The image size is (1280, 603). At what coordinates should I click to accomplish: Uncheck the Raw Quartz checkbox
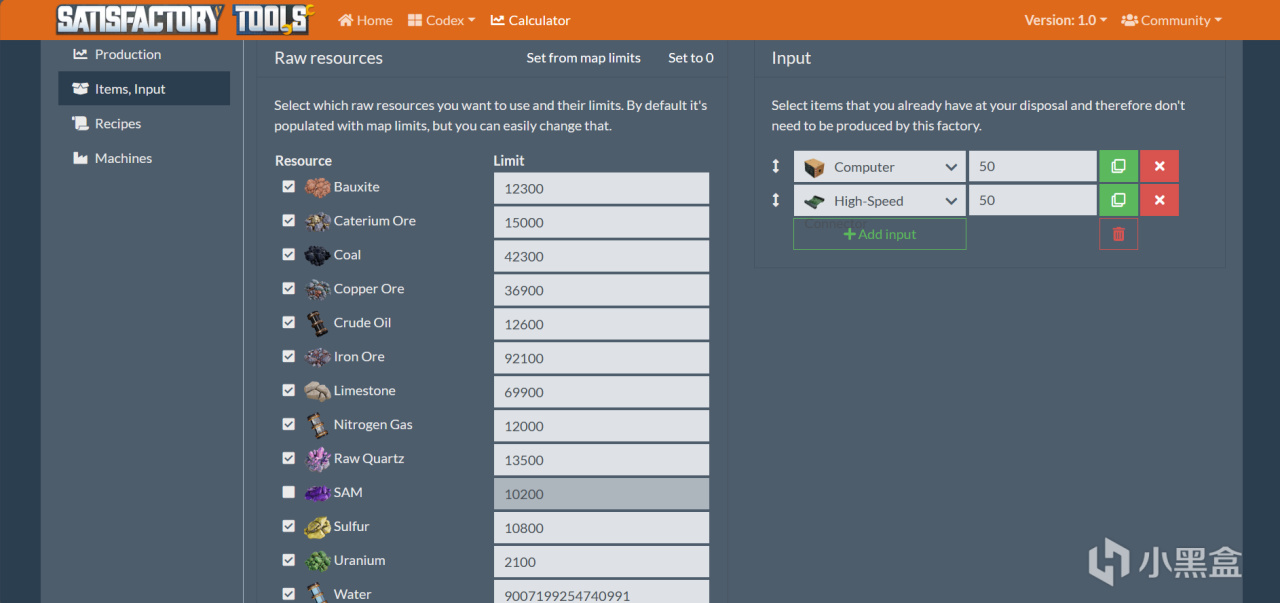pos(289,459)
